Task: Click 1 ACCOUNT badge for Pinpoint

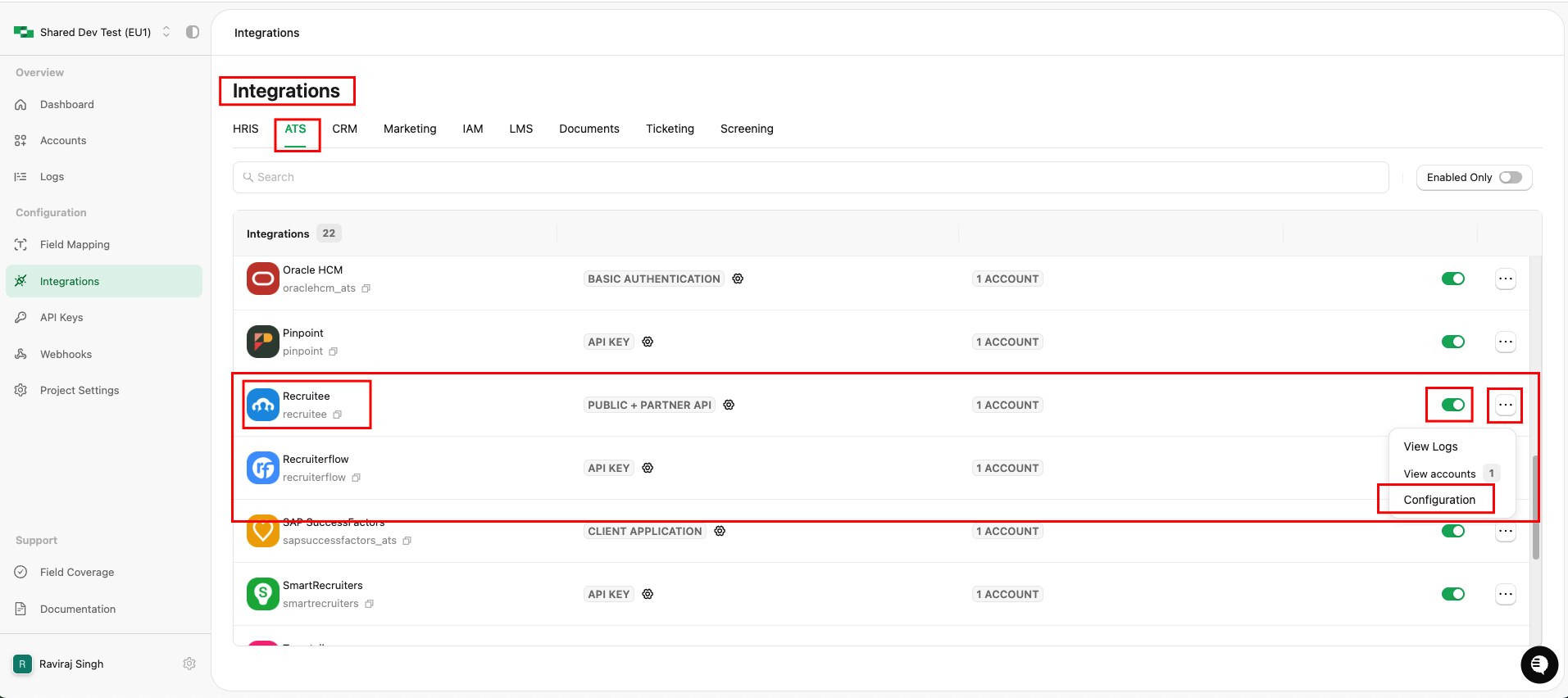Action: (1007, 342)
